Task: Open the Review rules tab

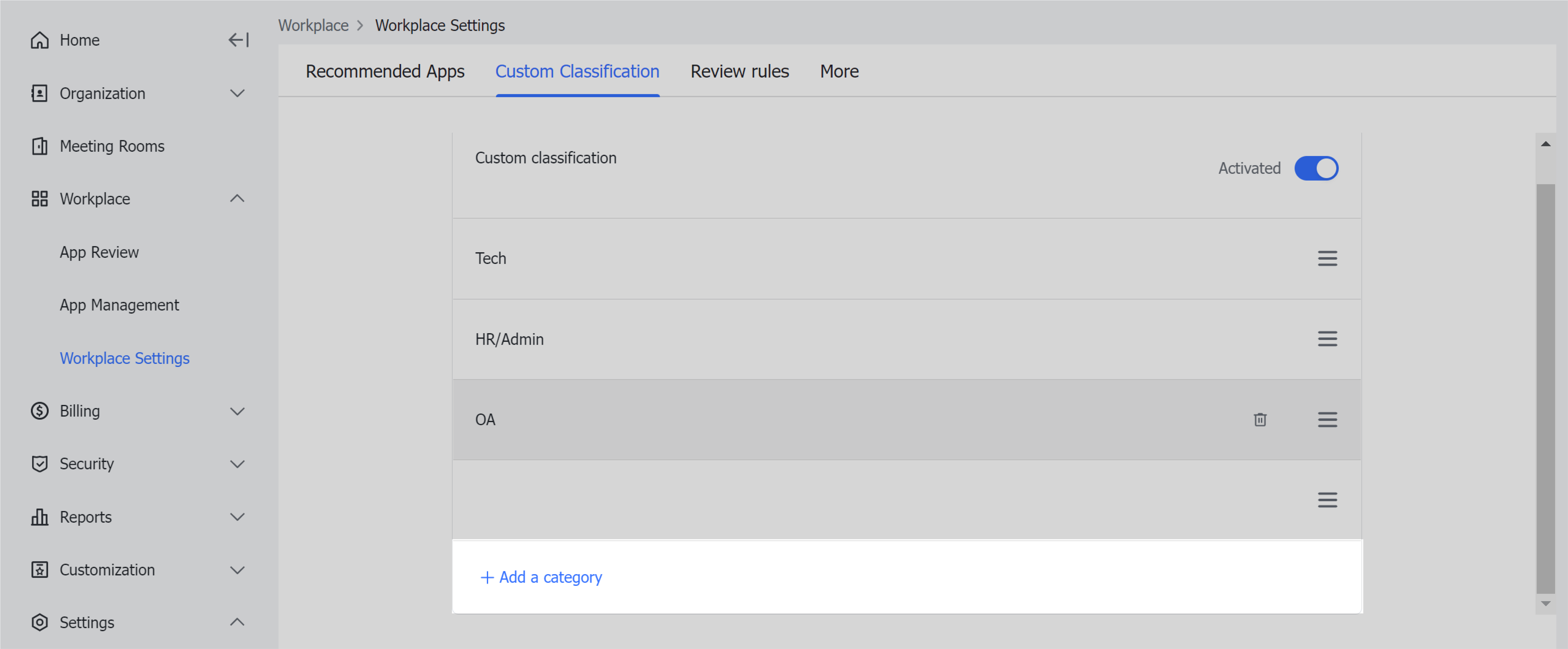Action: coord(739,71)
